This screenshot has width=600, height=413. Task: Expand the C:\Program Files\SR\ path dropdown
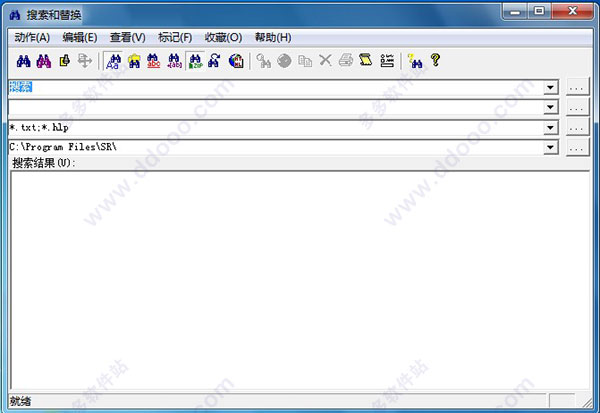pyautogui.click(x=550, y=147)
